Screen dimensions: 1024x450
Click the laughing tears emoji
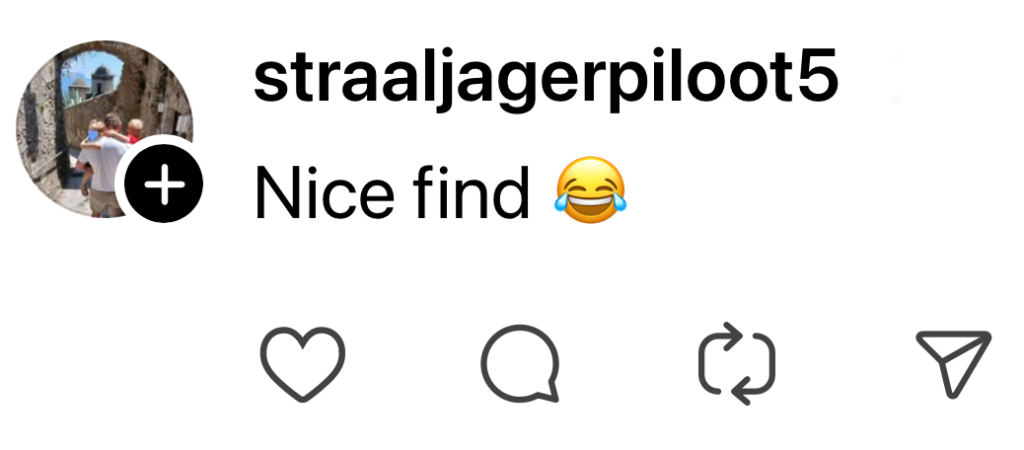[x=590, y=191]
